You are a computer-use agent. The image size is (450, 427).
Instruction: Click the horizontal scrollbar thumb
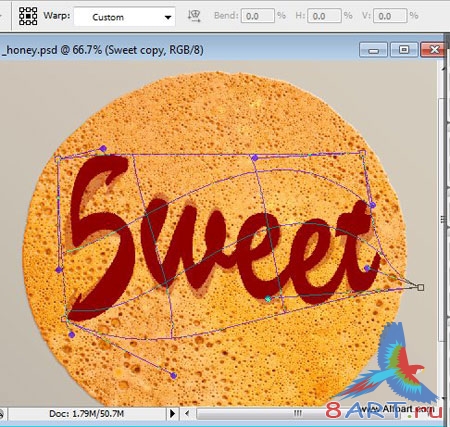tap(297, 414)
